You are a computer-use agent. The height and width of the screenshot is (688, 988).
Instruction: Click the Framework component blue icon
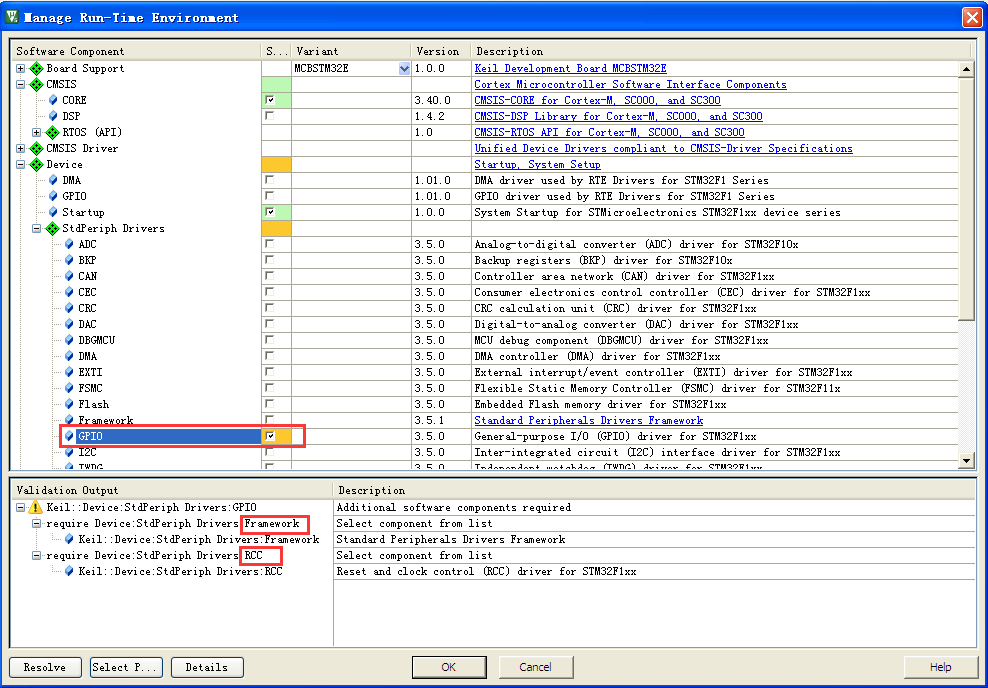[x=69, y=420]
